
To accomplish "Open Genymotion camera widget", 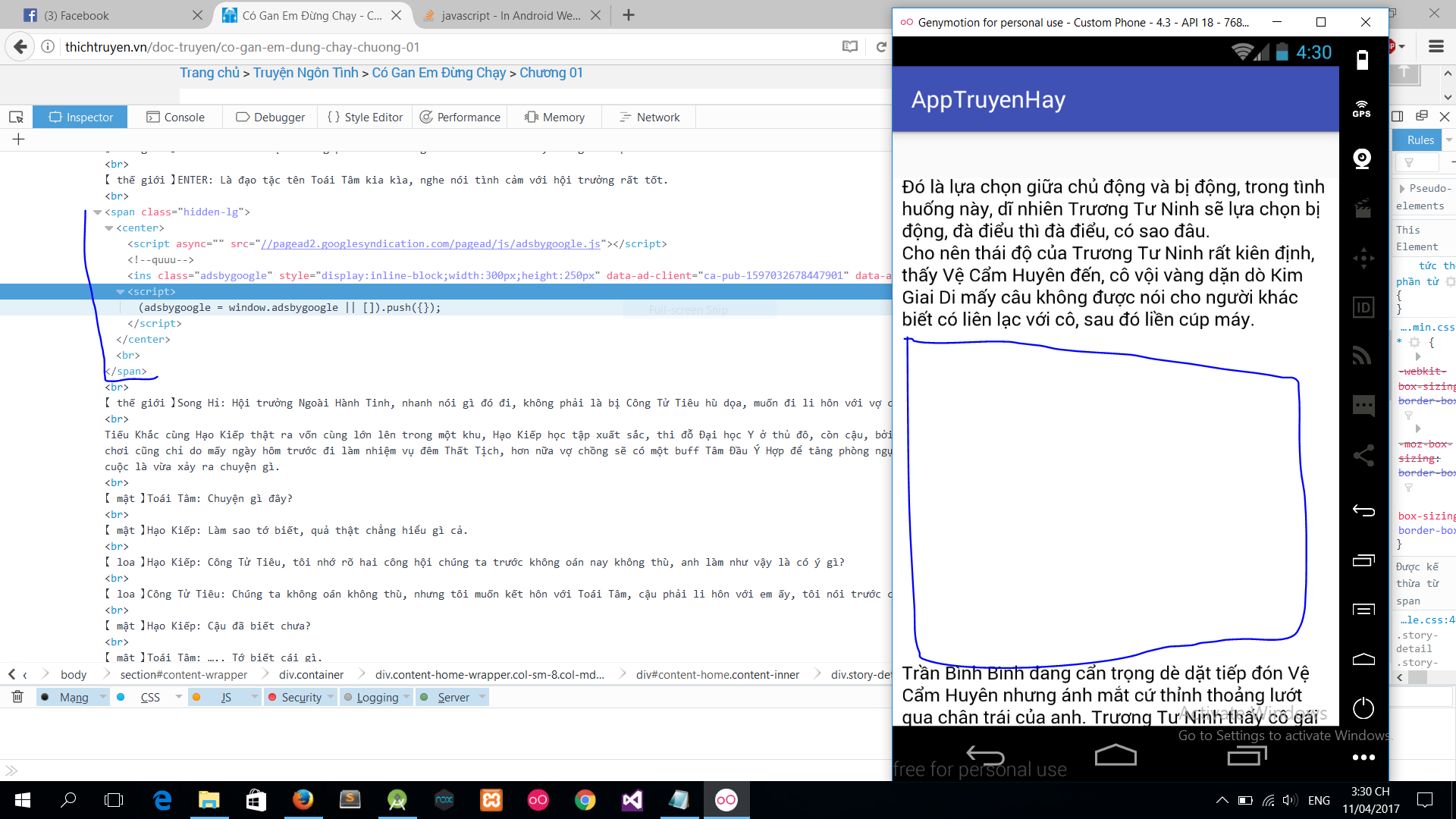I will coord(1362,158).
